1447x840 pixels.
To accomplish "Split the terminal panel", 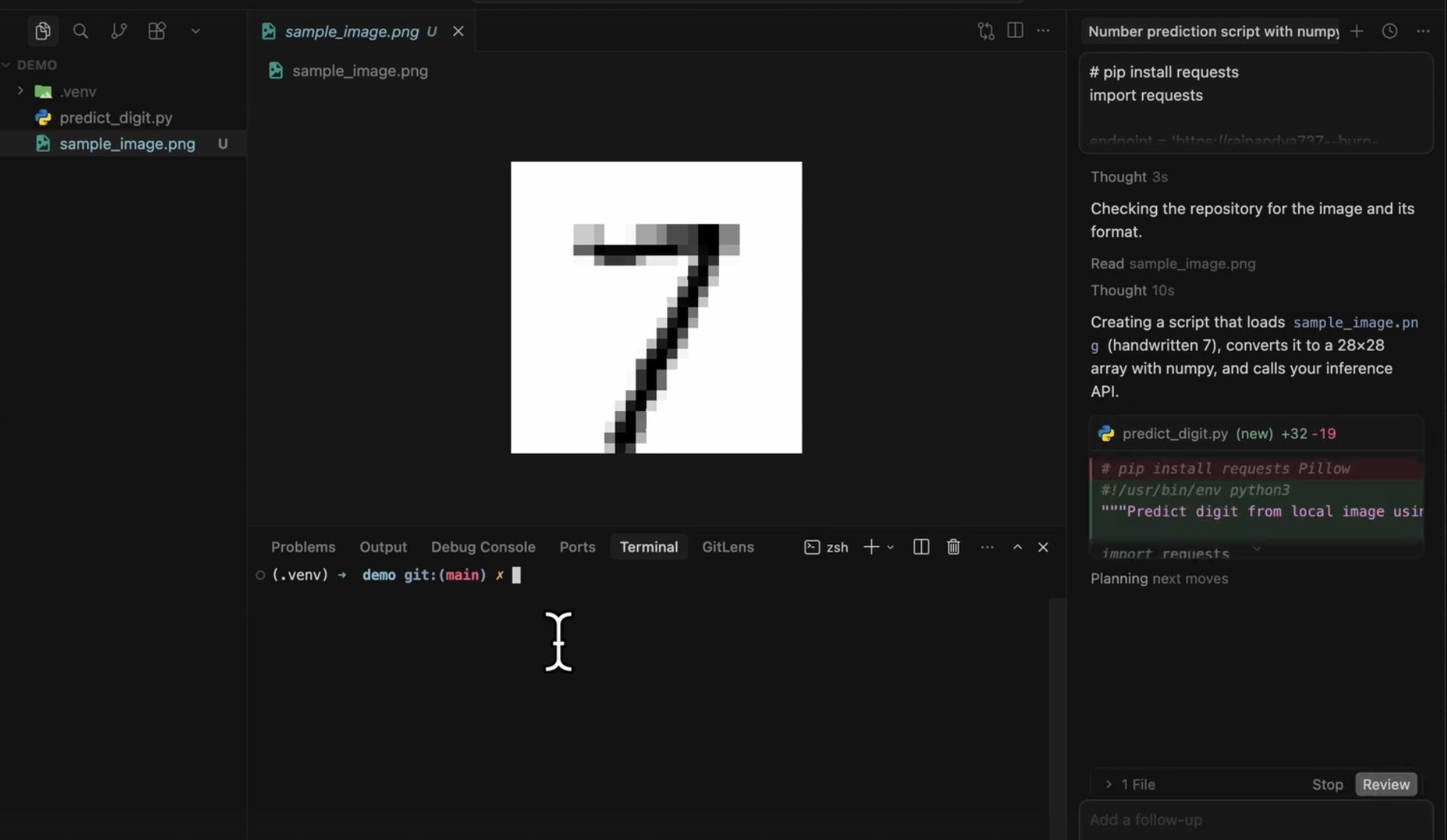I will point(921,547).
